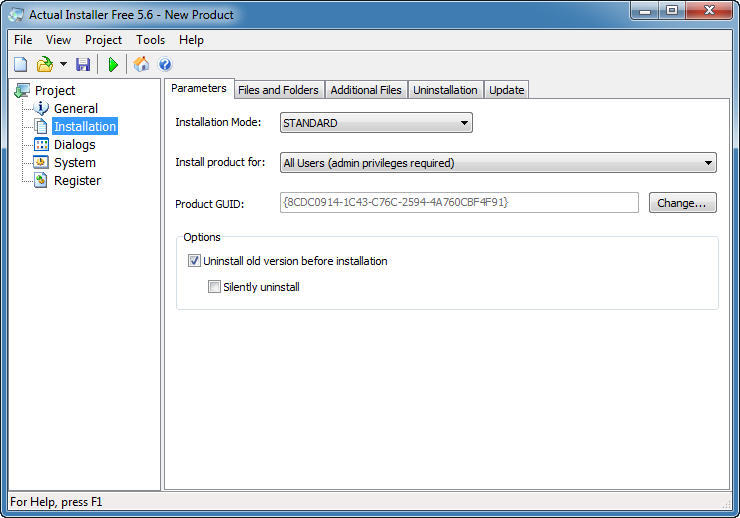Open the Tools menu

click(151, 40)
